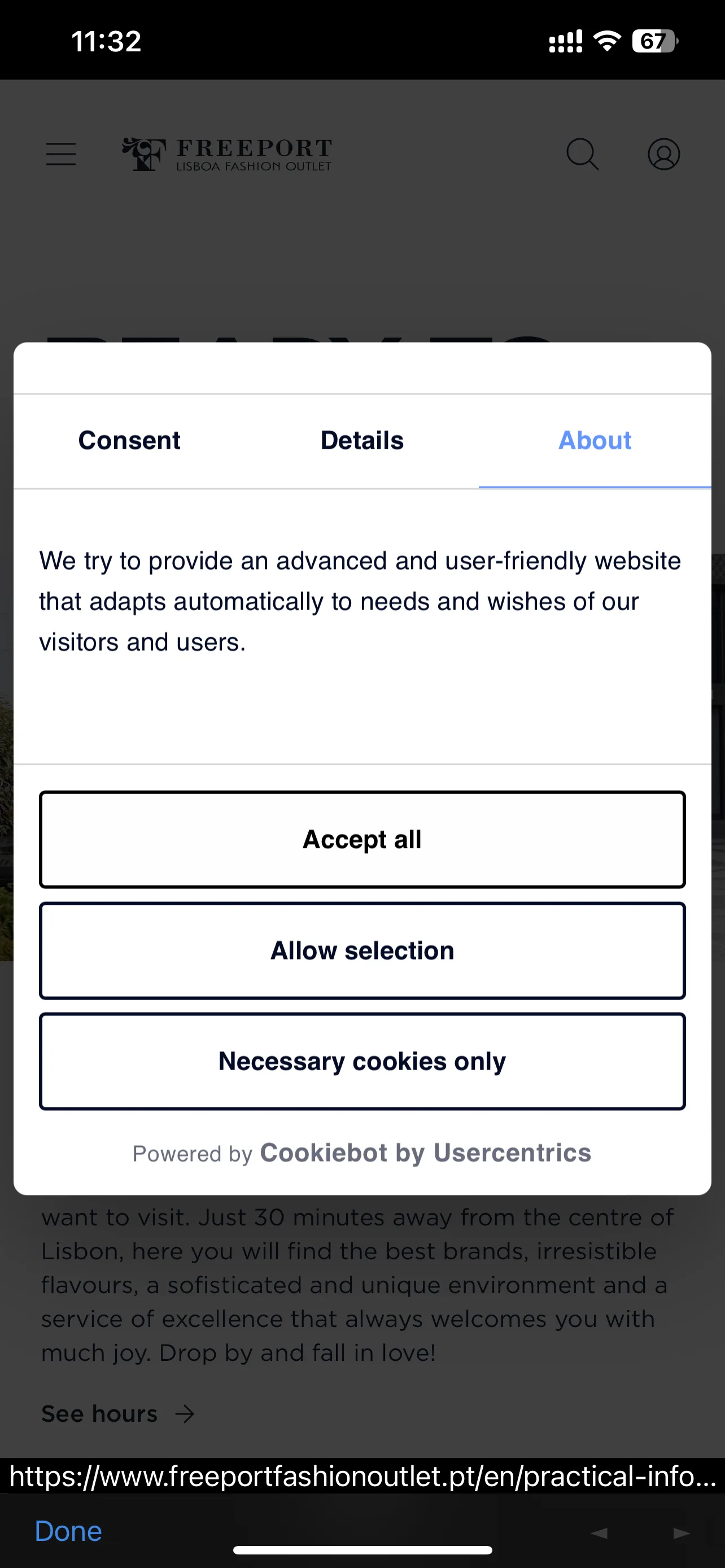
Task: Tap the battery indicator in status bar
Action: click(x=655, y=41)
